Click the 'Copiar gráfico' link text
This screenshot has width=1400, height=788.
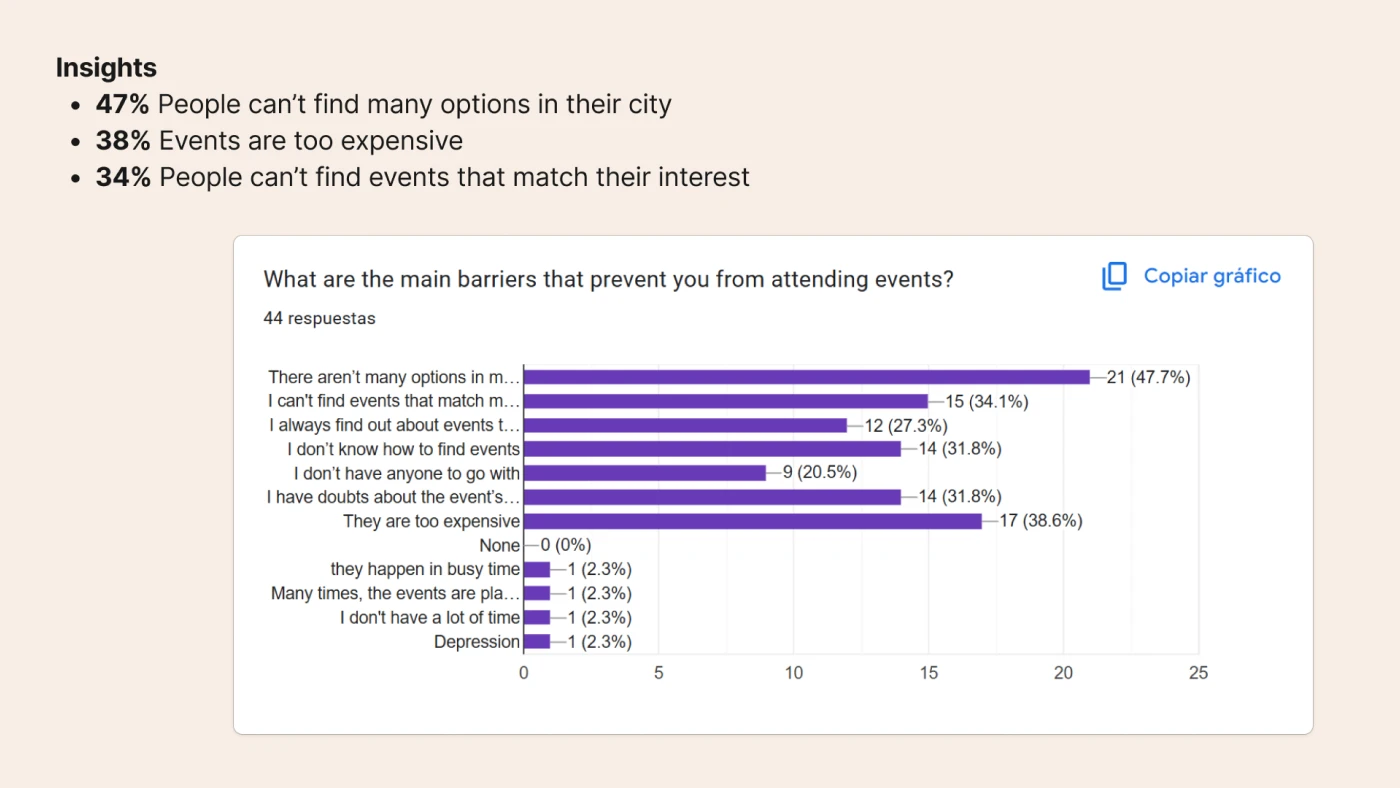[x=1212, y=276]
